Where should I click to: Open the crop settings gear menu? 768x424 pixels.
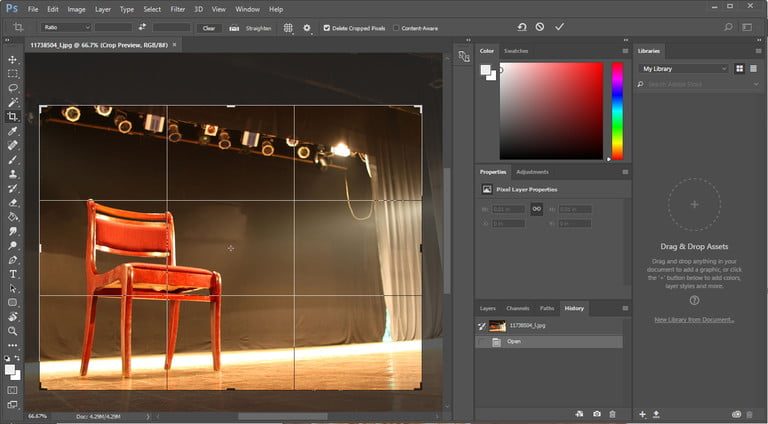[307, 28]
